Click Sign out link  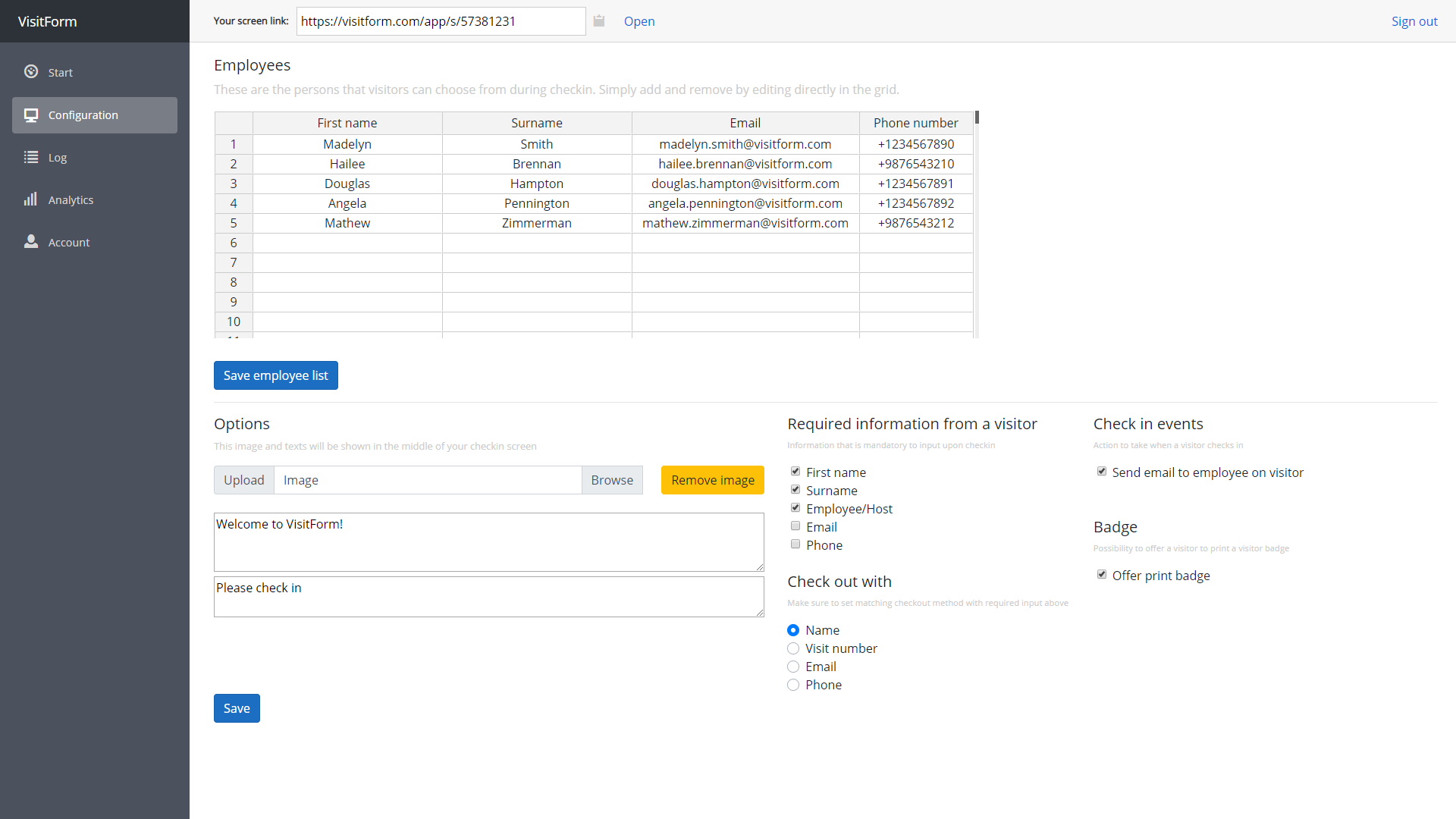(x=1414, y=21)
